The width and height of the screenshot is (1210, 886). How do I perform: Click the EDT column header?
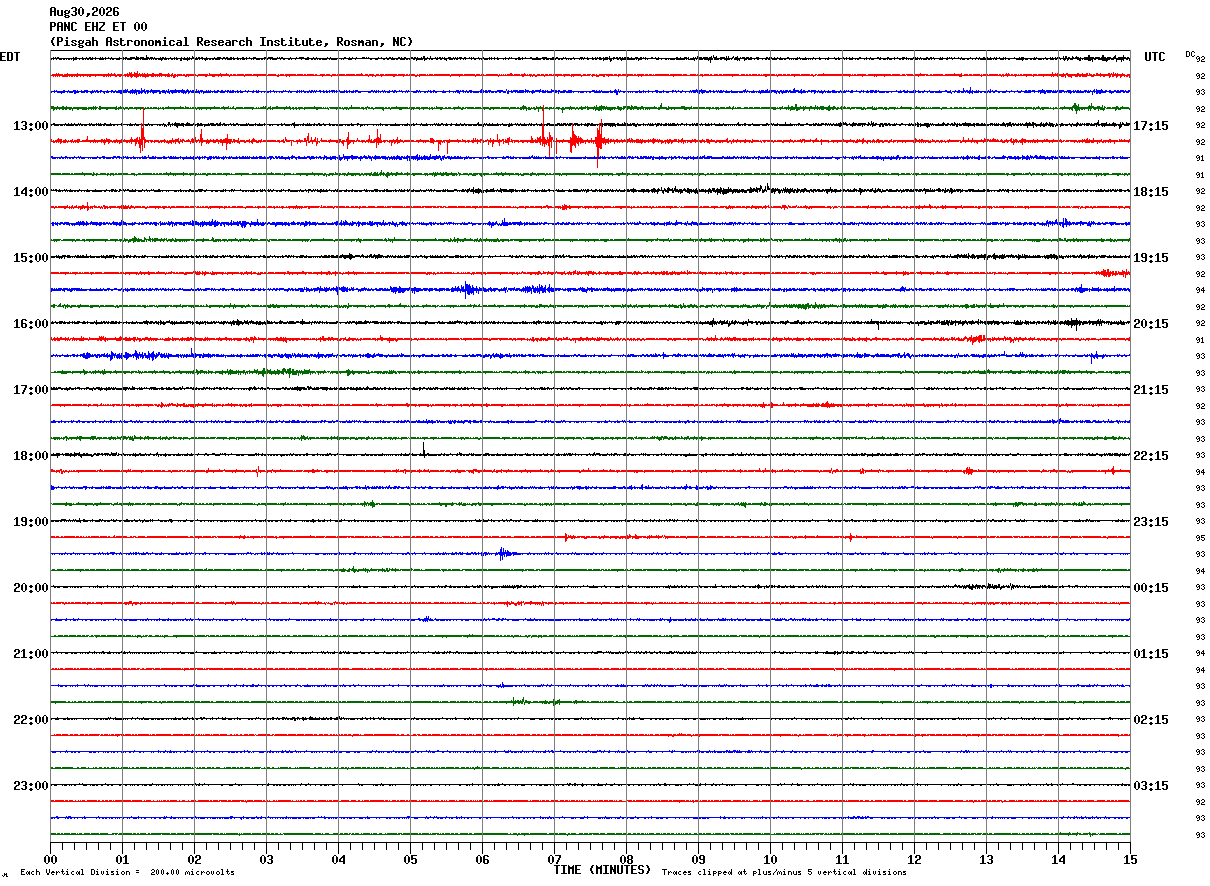click(10, 57)
